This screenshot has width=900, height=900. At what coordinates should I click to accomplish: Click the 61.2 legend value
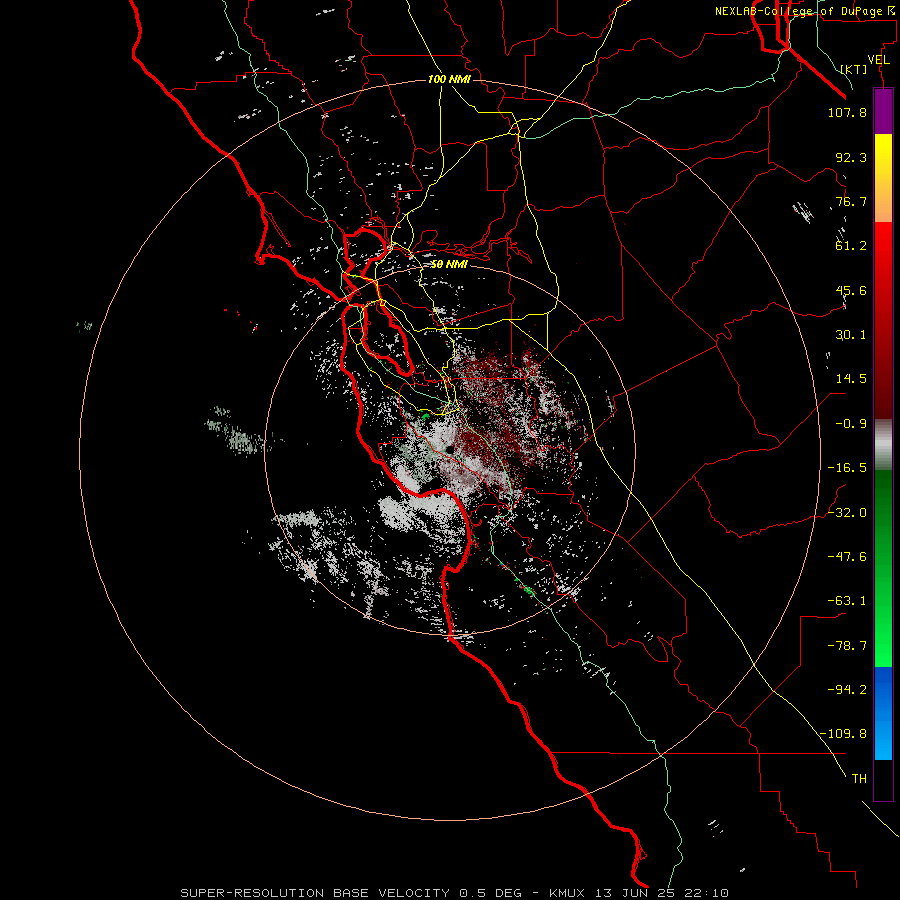coord(851,246)
